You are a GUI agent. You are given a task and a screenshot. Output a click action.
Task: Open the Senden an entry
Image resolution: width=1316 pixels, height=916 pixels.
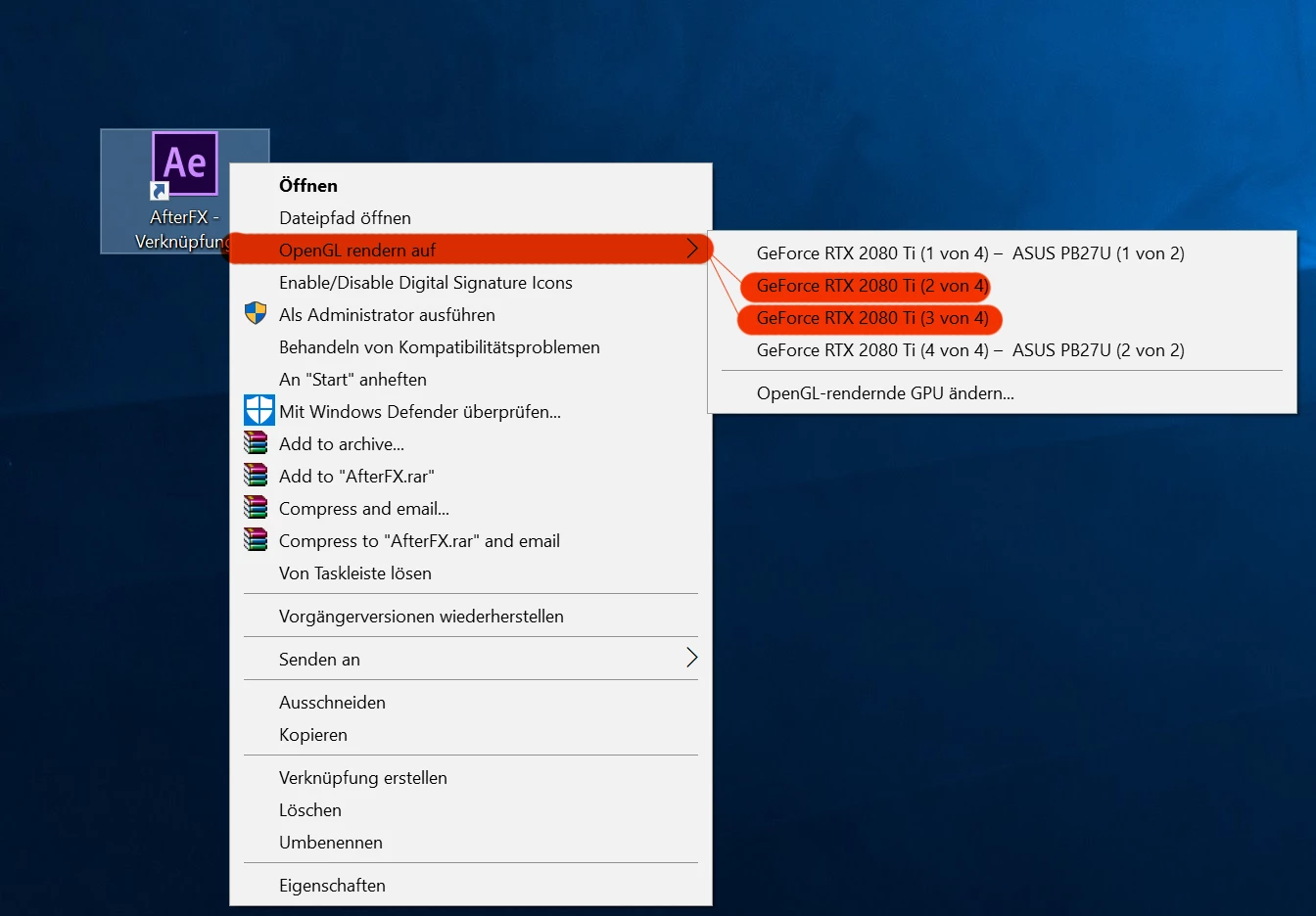click(x=471, y=659)
